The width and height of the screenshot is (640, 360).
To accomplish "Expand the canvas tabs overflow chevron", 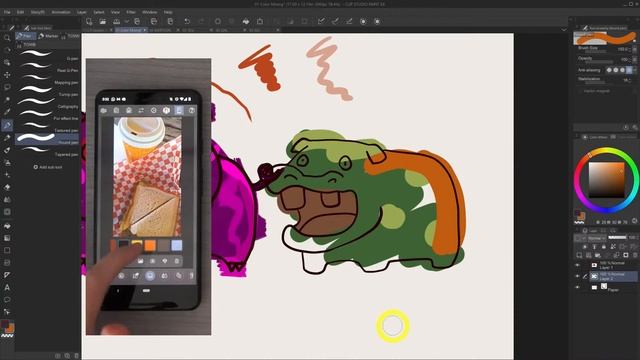I will point(564,30).
